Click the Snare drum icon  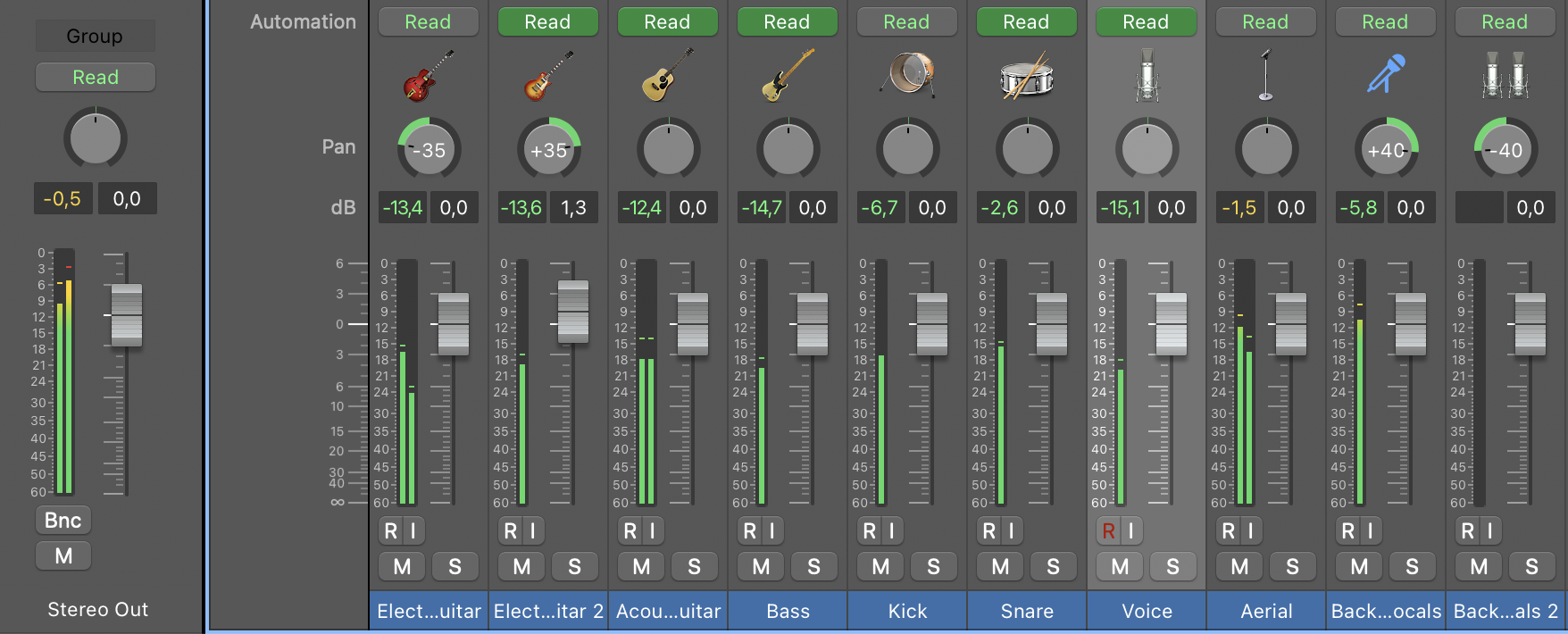point(1026,75)
